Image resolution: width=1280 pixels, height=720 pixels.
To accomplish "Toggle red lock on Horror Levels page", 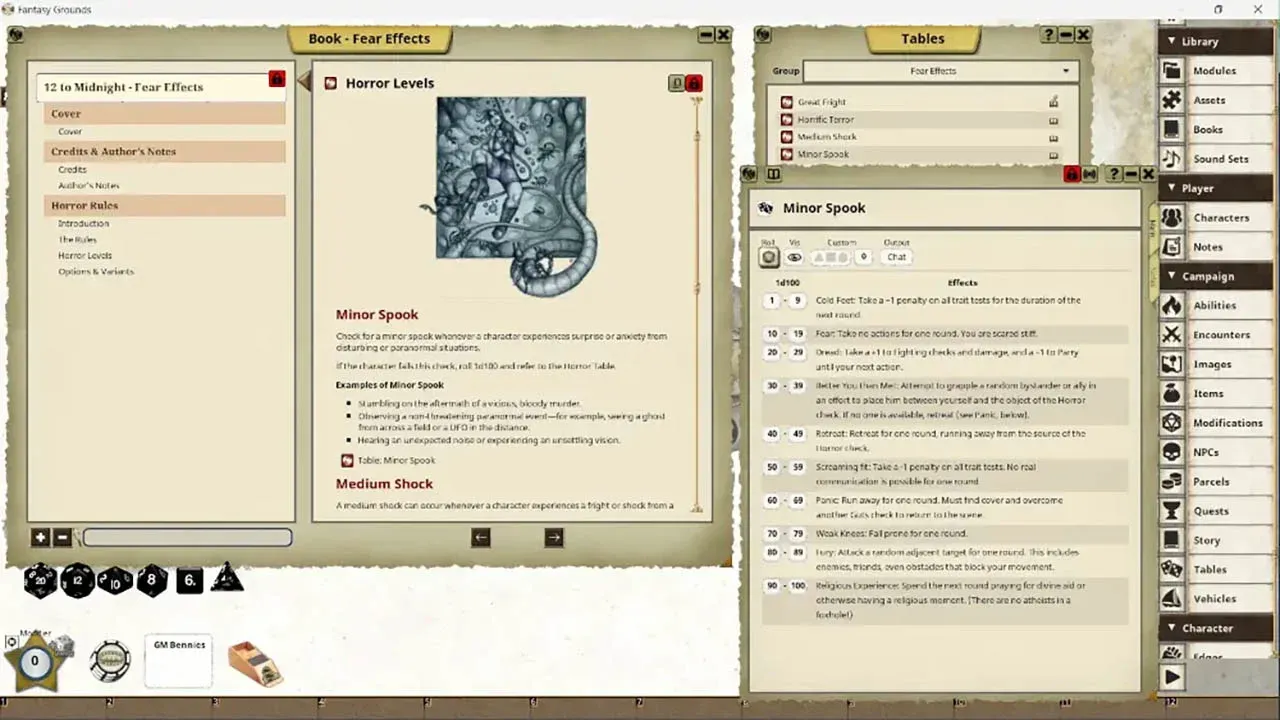I will pyautogui.click(x=693, y=83).
